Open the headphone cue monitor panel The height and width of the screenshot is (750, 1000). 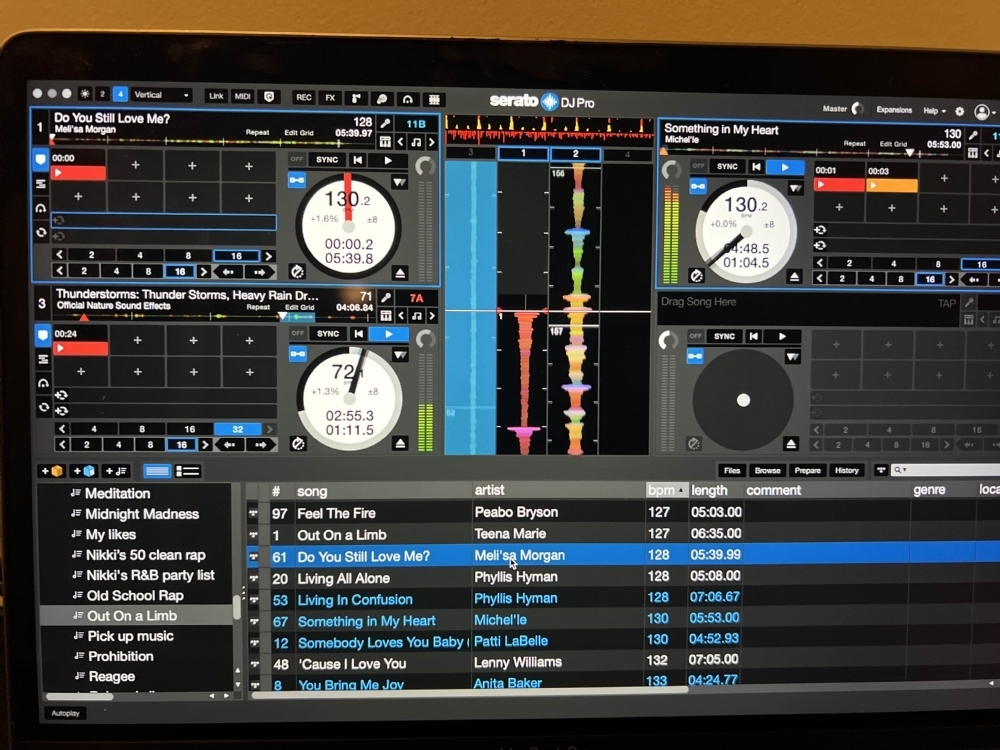(x=408, y=99)
